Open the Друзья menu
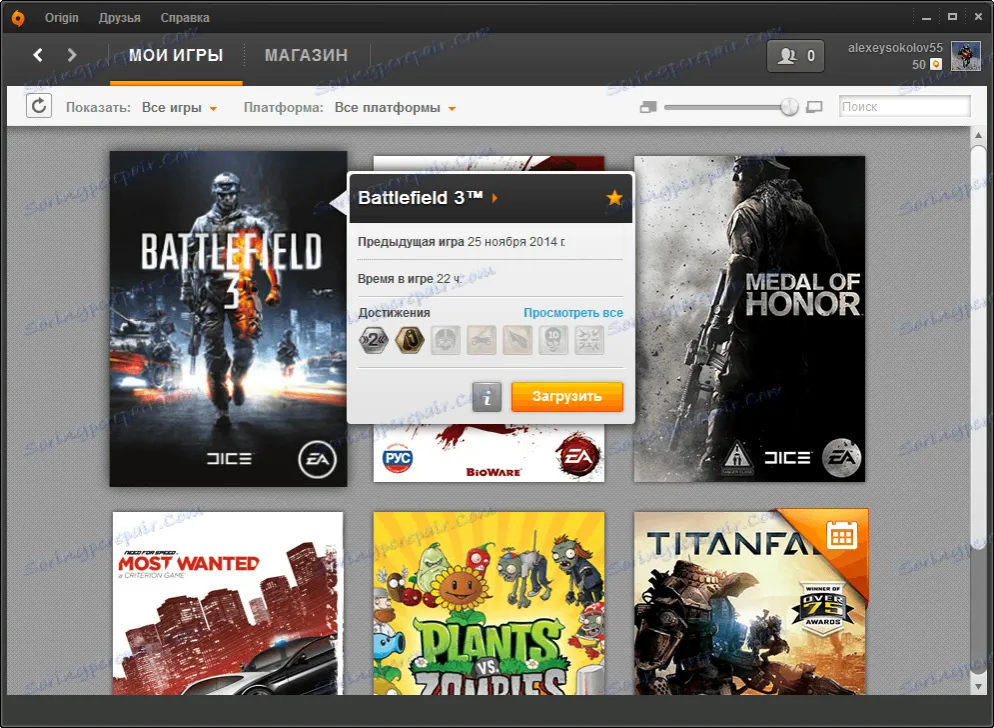 coord(120,18)
